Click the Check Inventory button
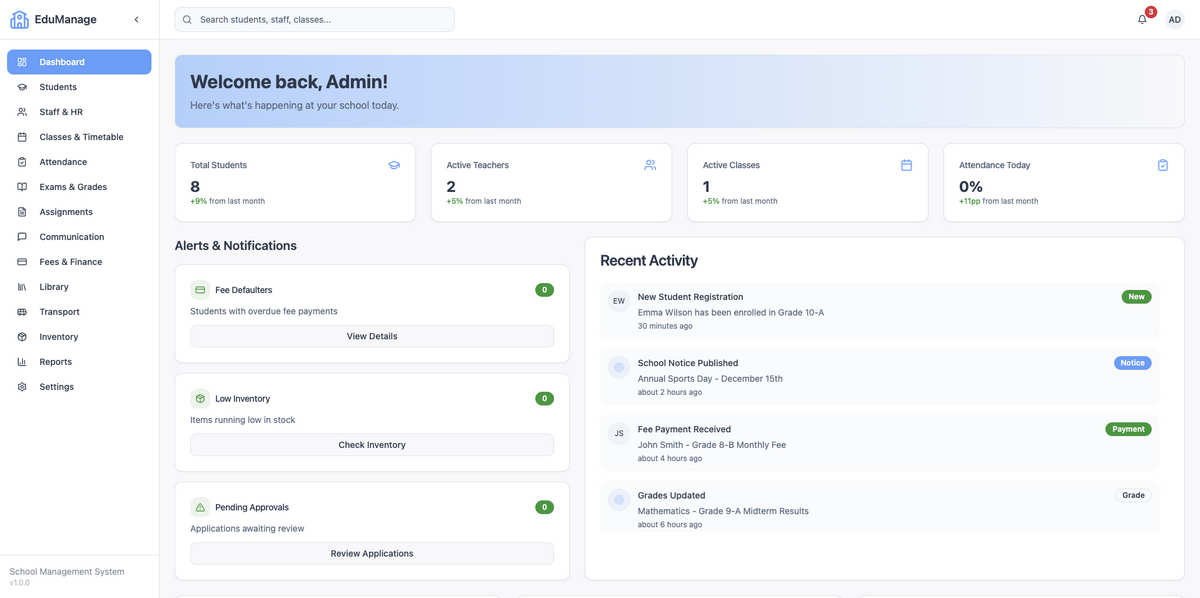 pos(372,445)
